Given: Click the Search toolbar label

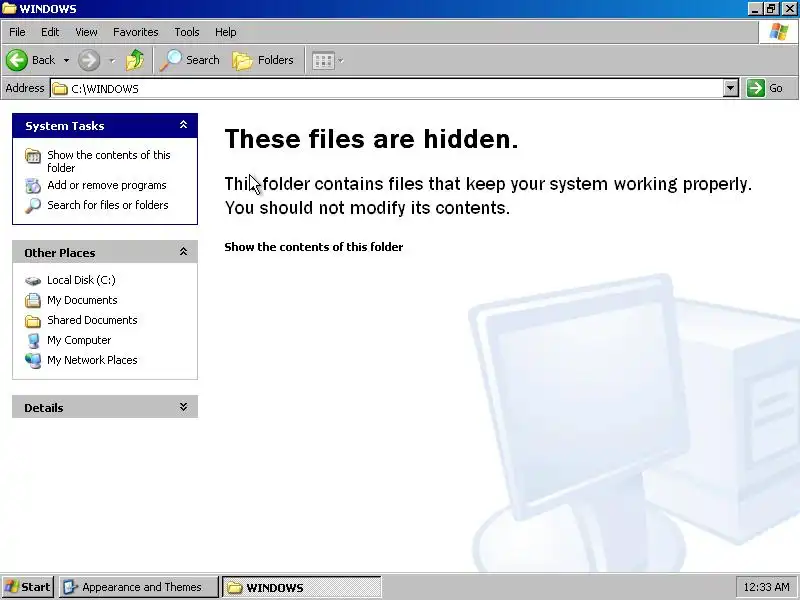Looking at the screenshot, I should pyautogui.click(x=203, y=60).
